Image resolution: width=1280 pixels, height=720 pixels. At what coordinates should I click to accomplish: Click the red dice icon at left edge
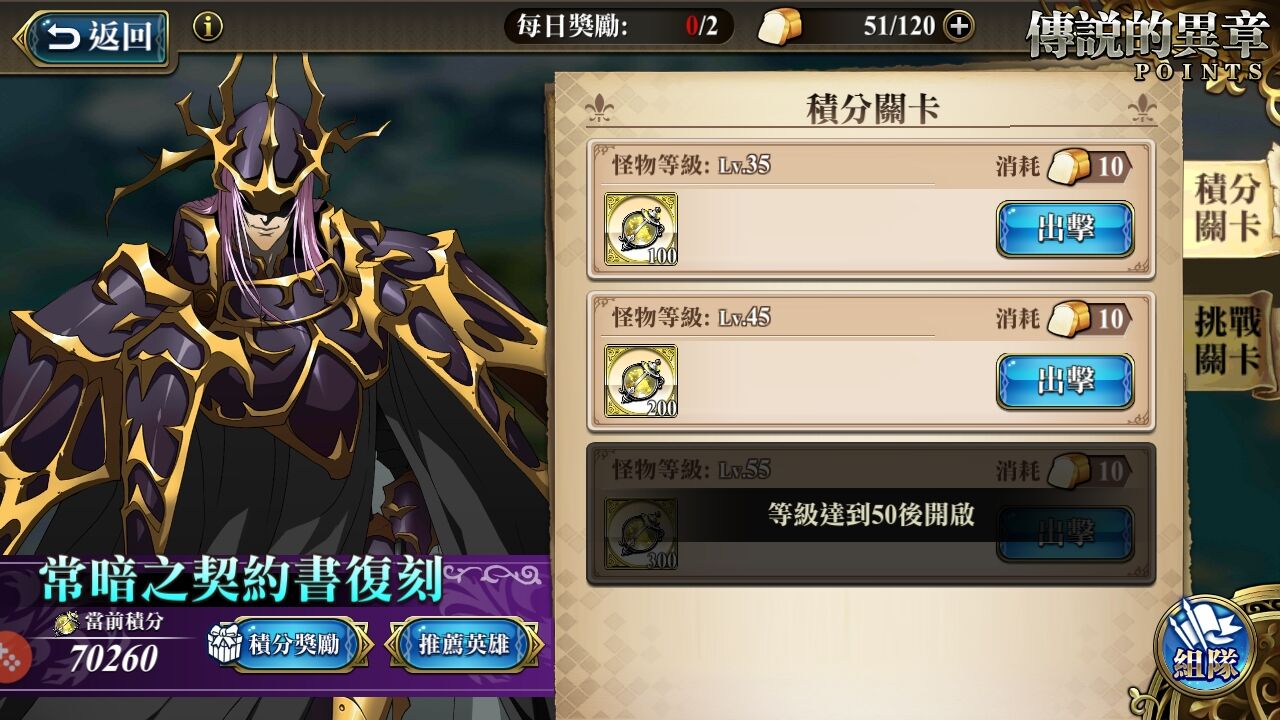[12, 657]
